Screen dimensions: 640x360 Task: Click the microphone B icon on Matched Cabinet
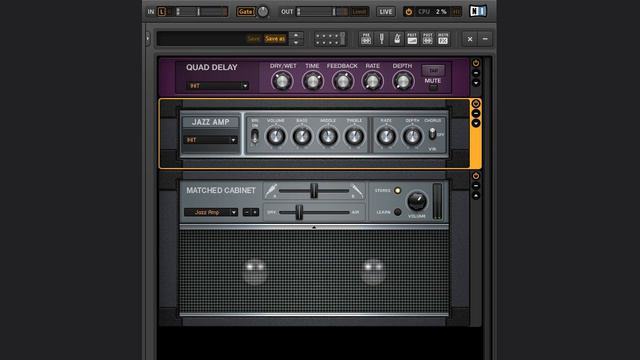357,191
